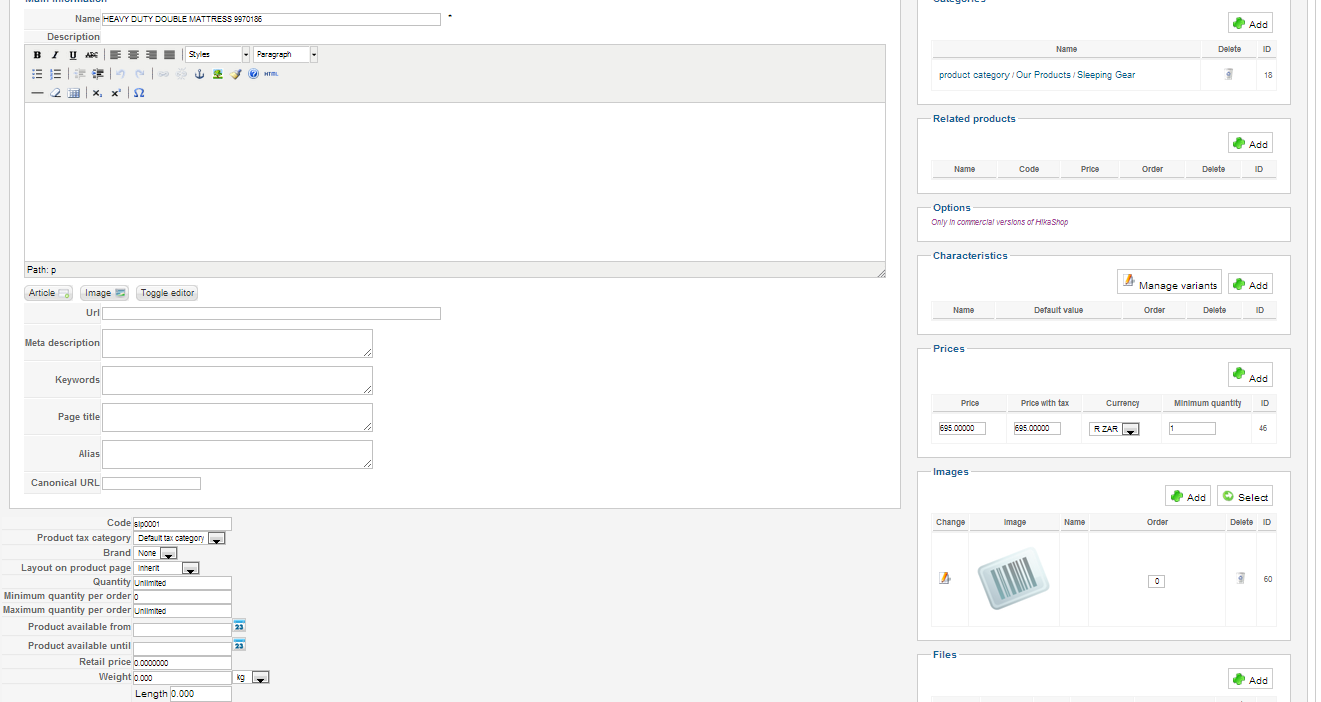Screen dimensions: 1321x702
Task: Insert an anchor with the anchor icon
Action: (199, 74)
